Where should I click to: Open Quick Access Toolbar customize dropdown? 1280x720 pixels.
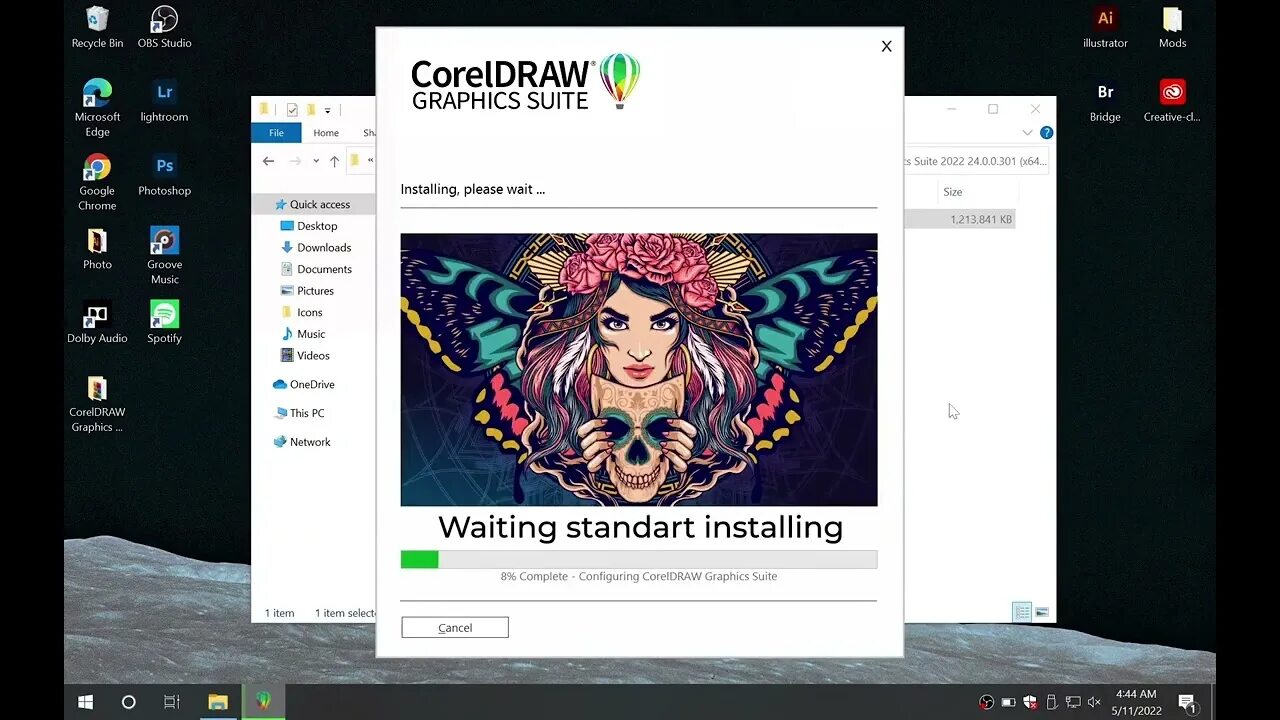coord(327,110)
